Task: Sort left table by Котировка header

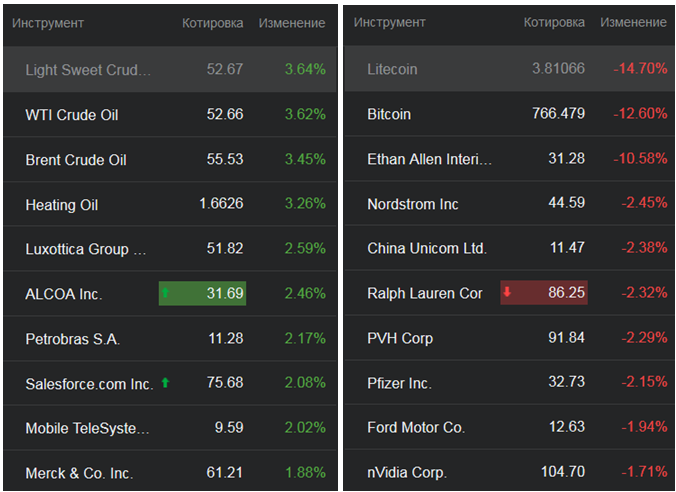Action: click(212, 23)
